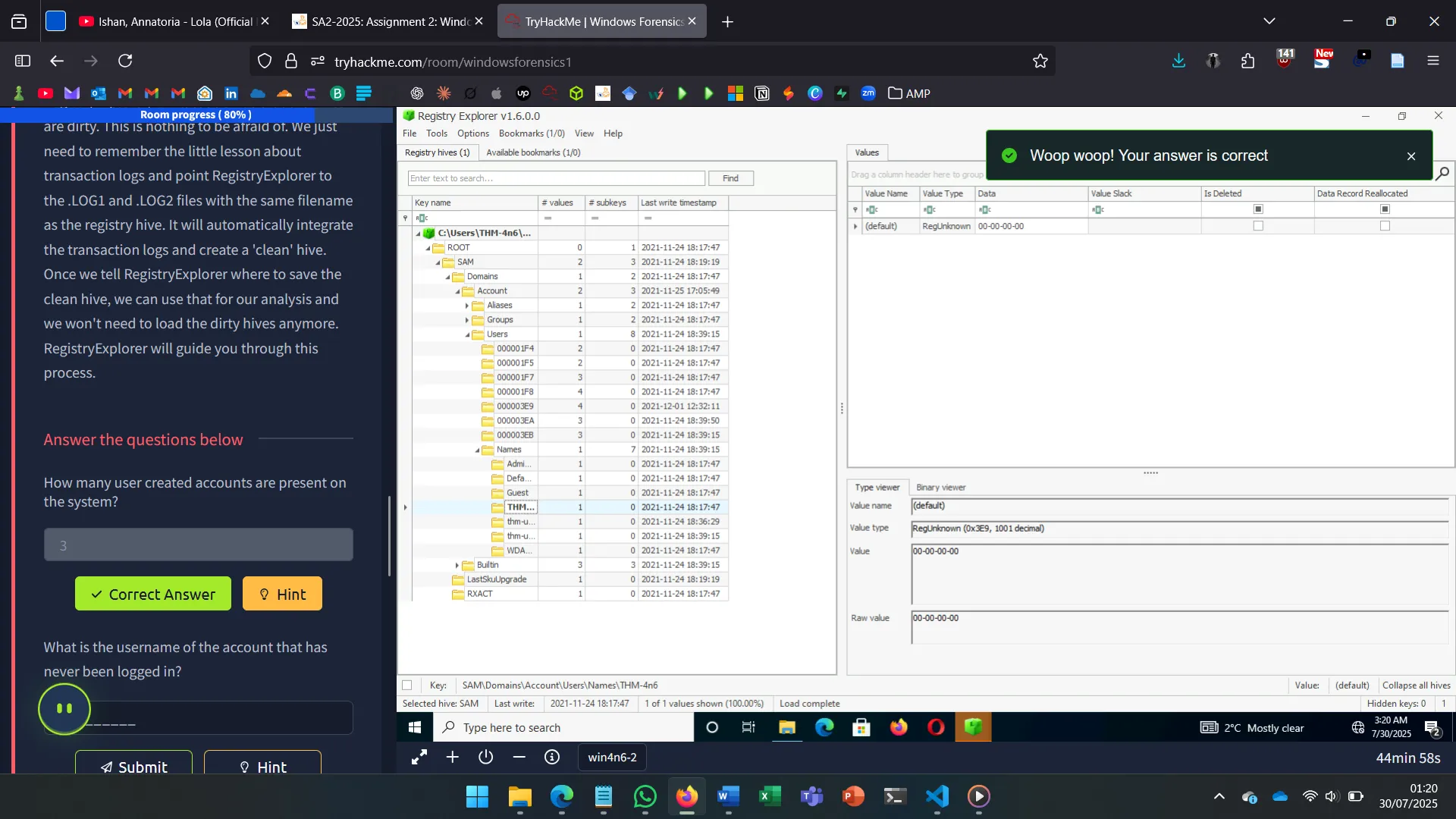Click the orange Hint button

[x=282, y=595]
